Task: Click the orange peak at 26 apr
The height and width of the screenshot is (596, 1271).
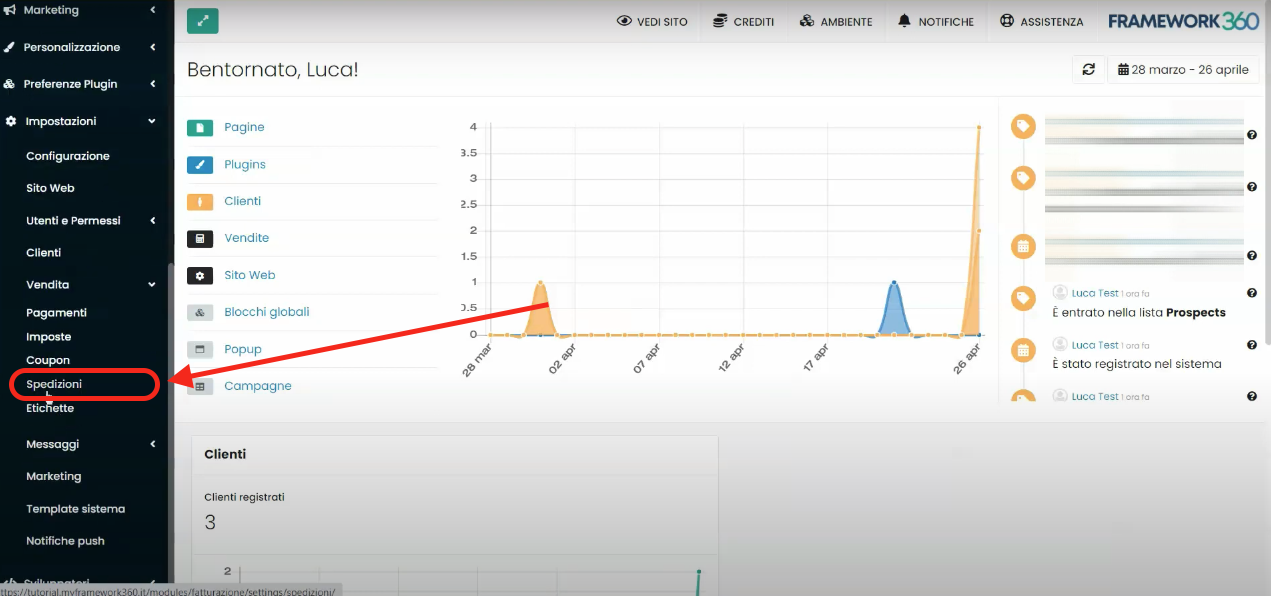Action: 978,128
